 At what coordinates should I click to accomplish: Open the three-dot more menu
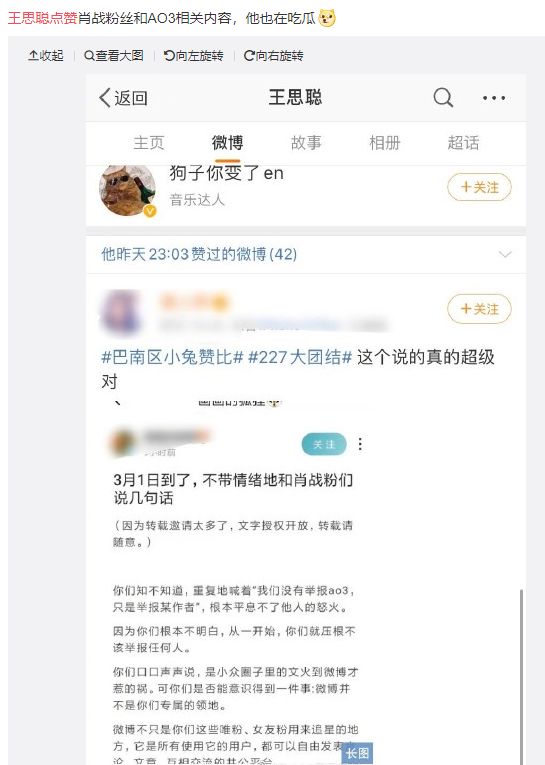click(494, 98)
